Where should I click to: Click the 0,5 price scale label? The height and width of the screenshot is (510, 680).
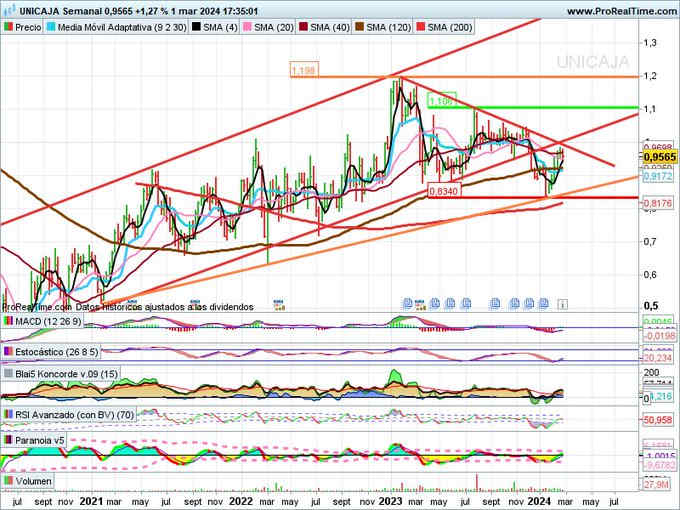pyautogui.click(x=651, y=306)
